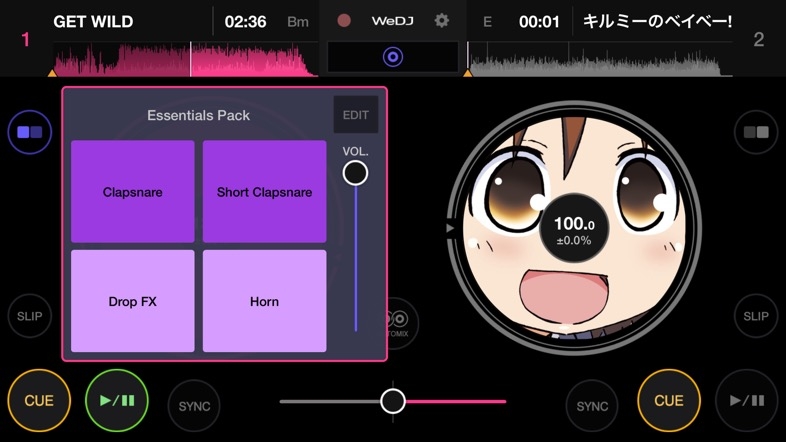Click deck 2 time 00:01
Viewport: 786px width, 442px height.
pos(539,22)
